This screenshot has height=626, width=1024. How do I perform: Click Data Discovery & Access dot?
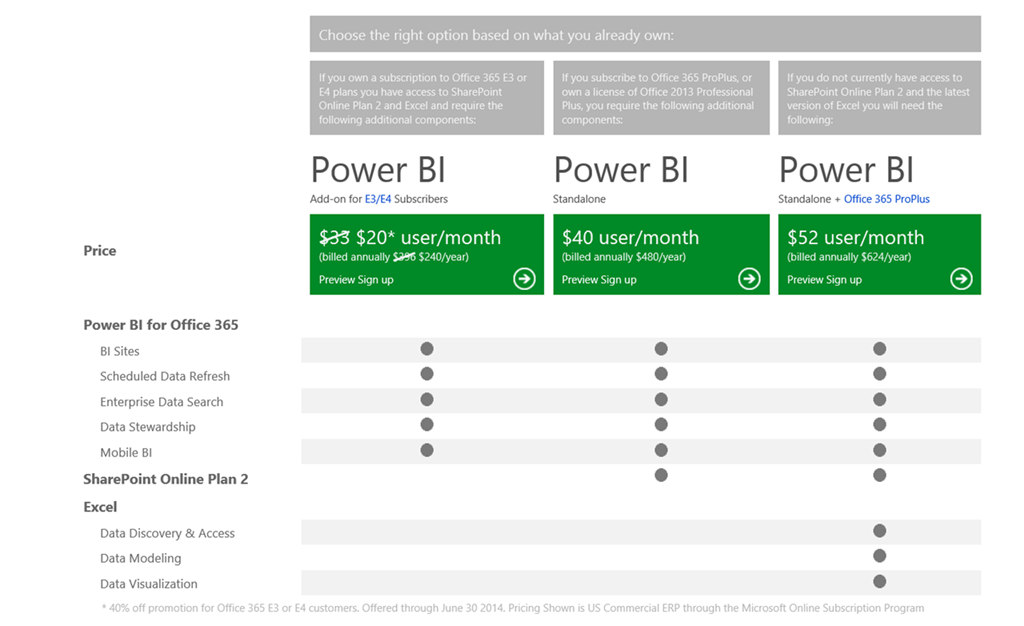(880, 531)
